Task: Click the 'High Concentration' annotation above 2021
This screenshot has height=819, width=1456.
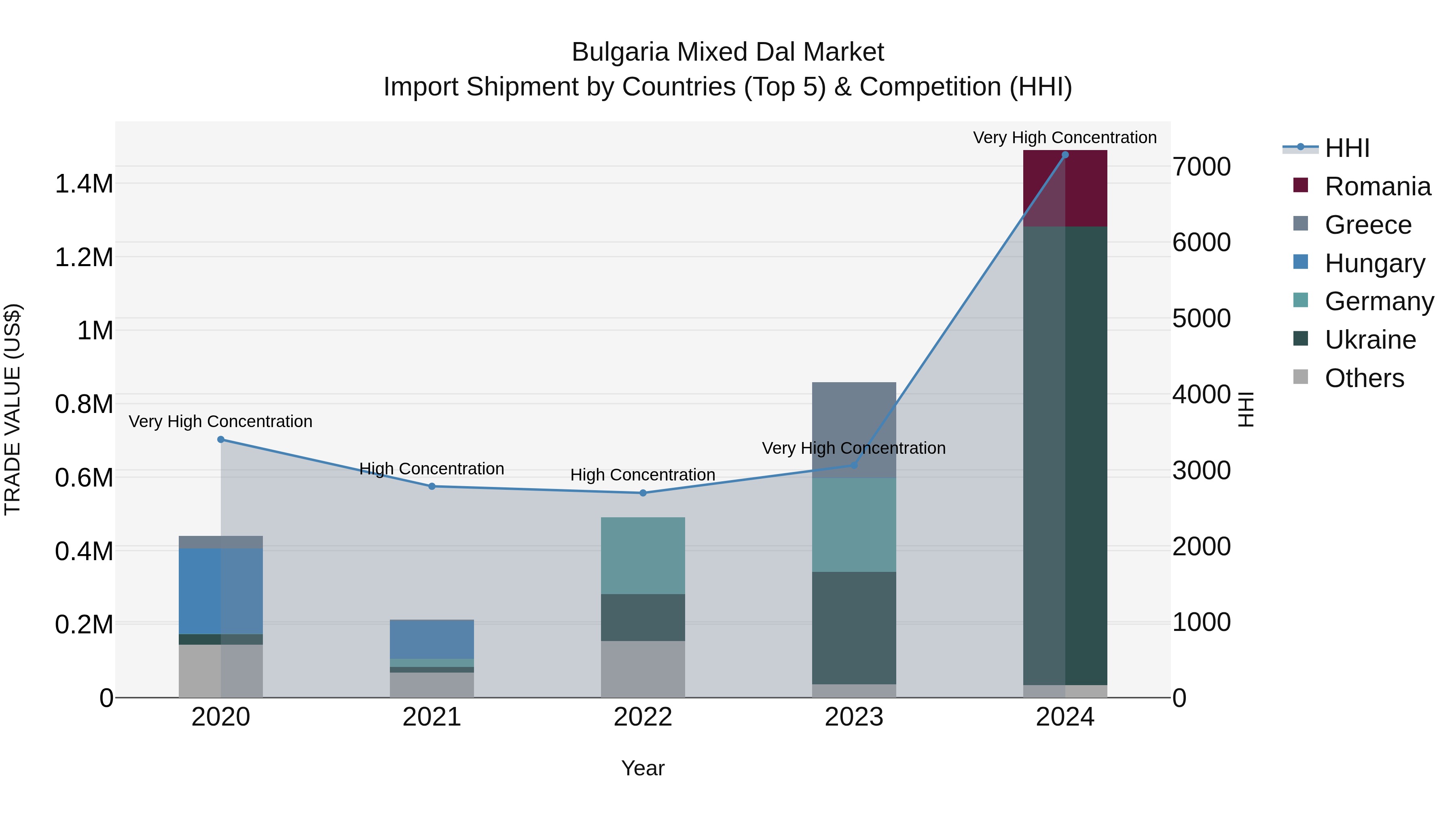Action: click(432, 469)
